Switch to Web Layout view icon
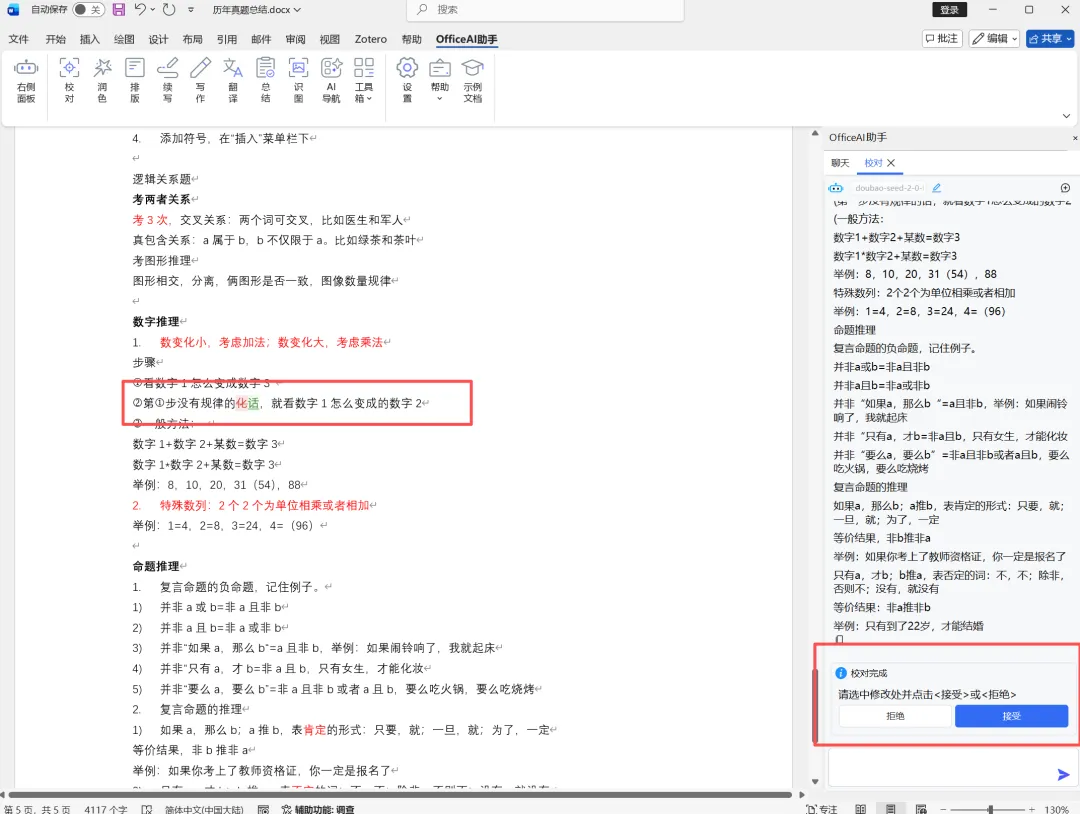Image resolution: width=1080 pixels, height=814 pixels. click(921, 809)
